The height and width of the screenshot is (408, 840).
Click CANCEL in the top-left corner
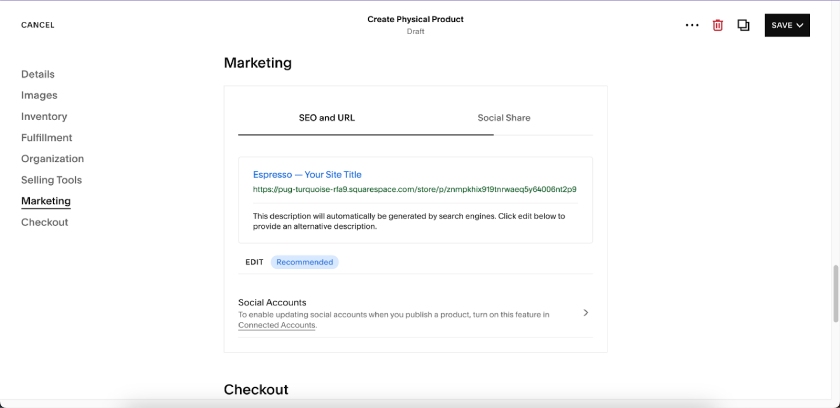point(38,25)
